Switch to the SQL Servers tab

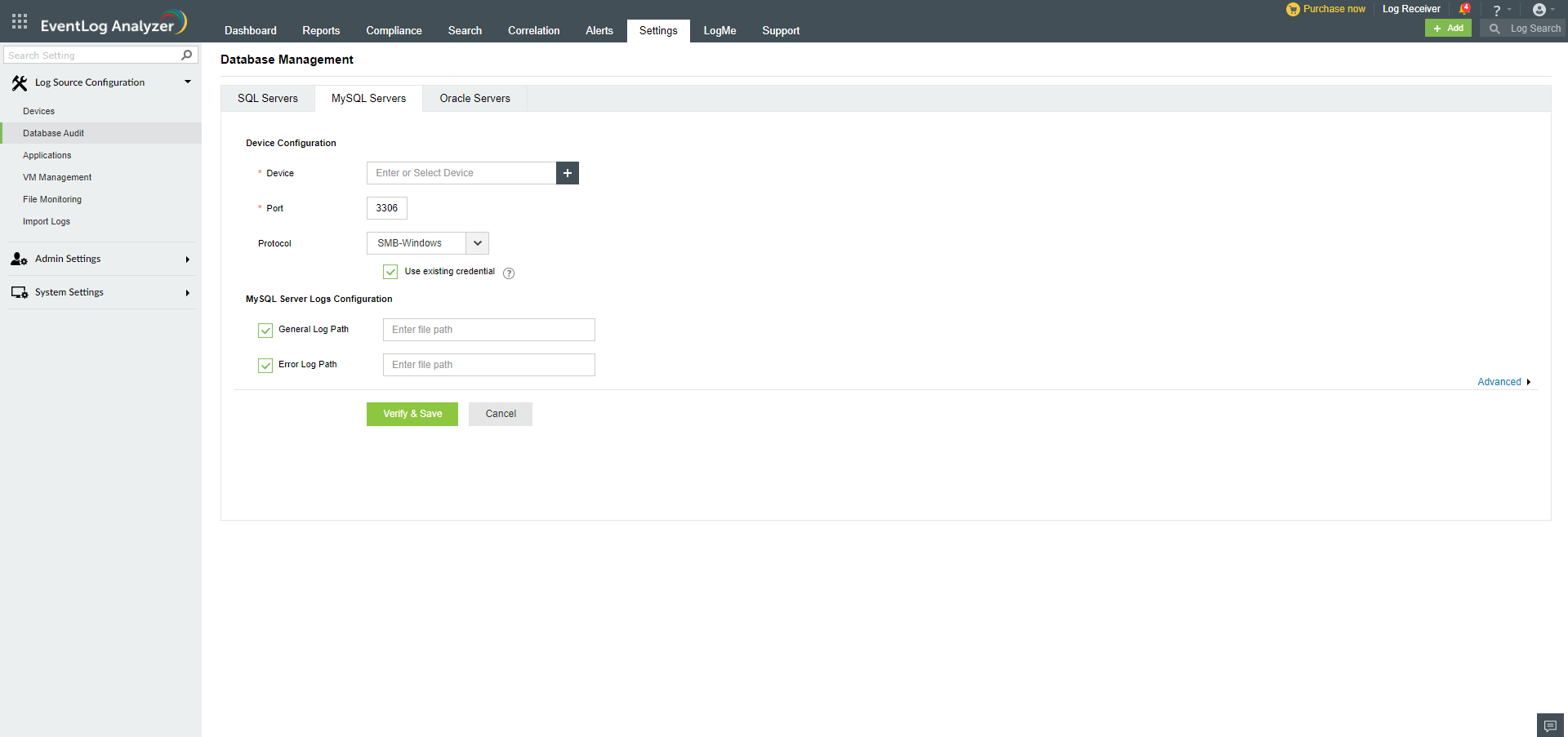pyautogui.click(x=268, y=99)
